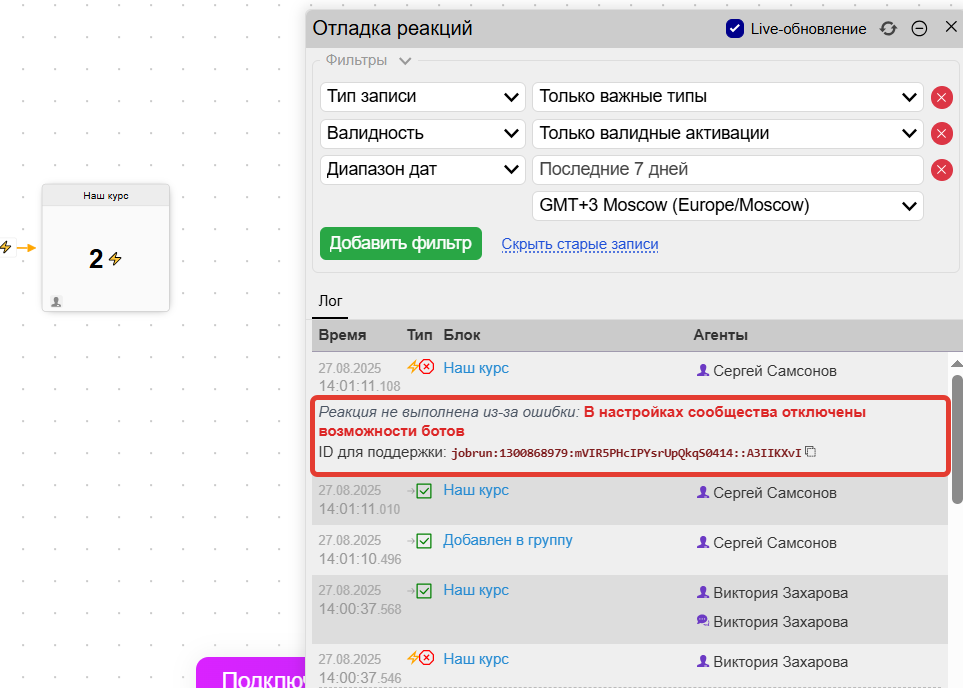Open the Только валидные активации dropdown
This screenshot has height=688, width=963.
(728, 133)
